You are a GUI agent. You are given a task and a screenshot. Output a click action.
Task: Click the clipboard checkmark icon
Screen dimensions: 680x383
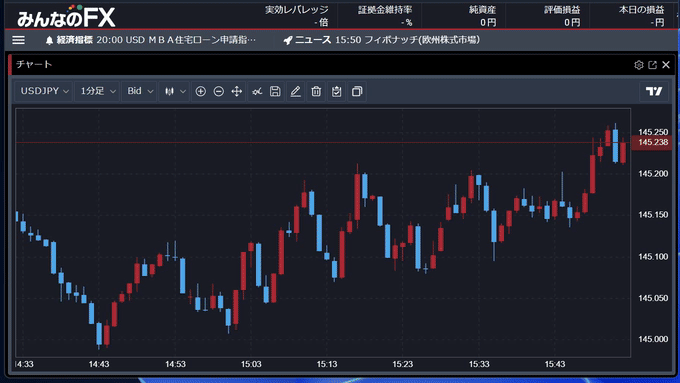click(337, 91)
